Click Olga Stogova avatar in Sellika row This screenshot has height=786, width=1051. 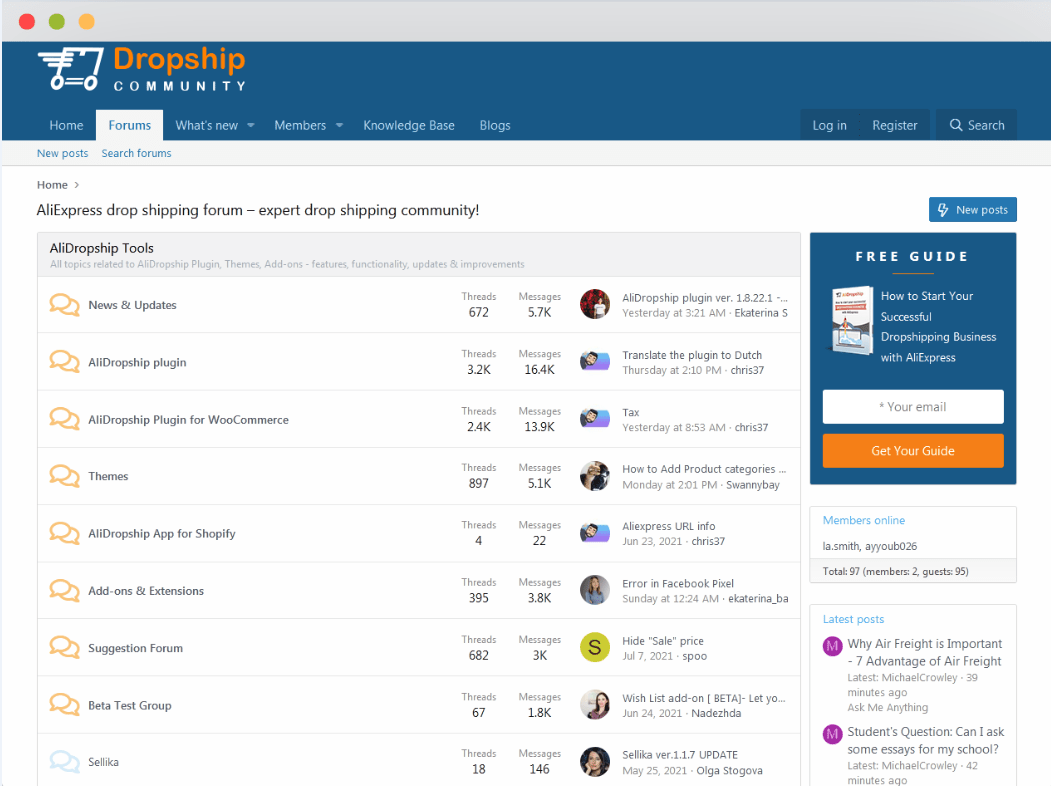[x=595, y=762]
